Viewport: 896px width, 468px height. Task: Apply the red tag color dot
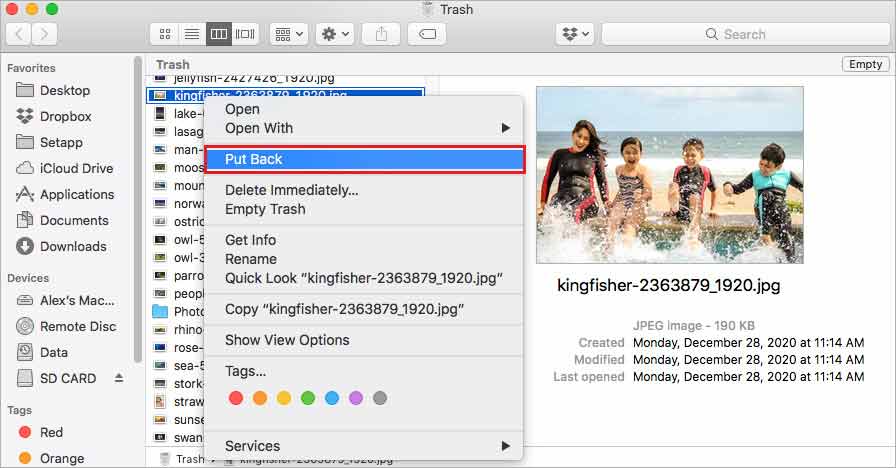click(x=235, y=398)
